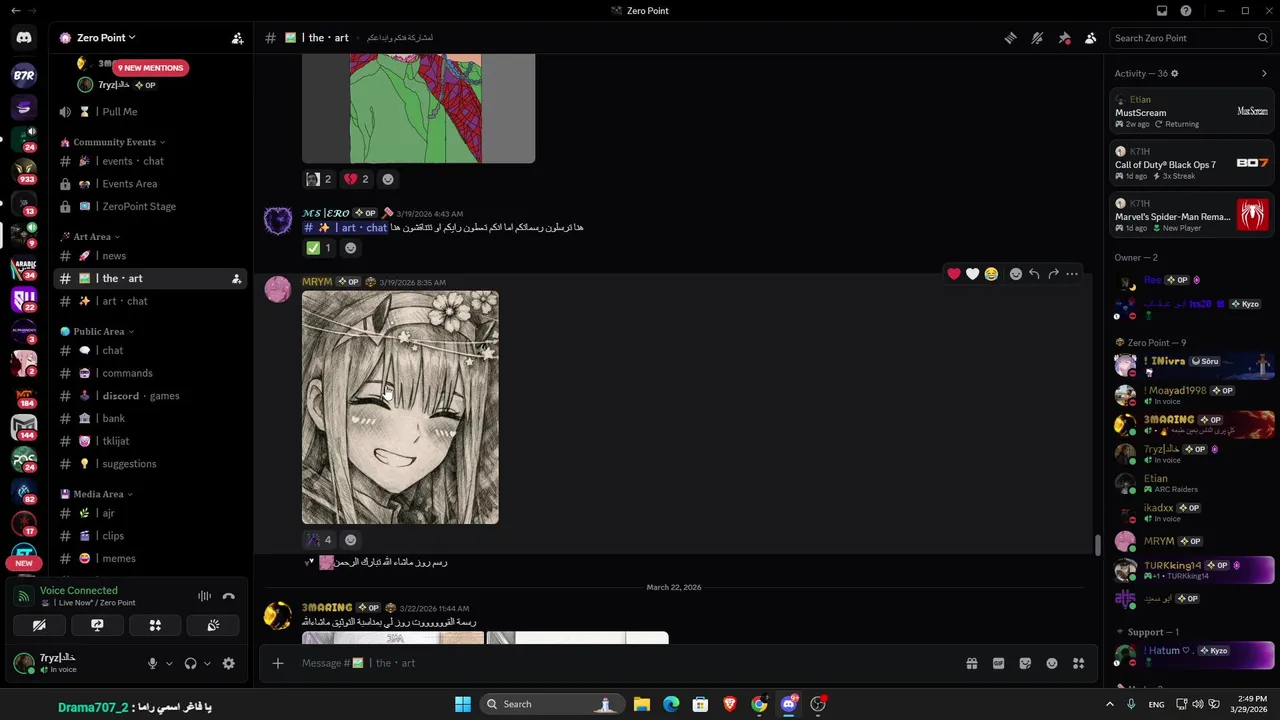Open soundboard in voice panel
The width and height of the screenshot is (1280, 720).
[x=213, y=625]
